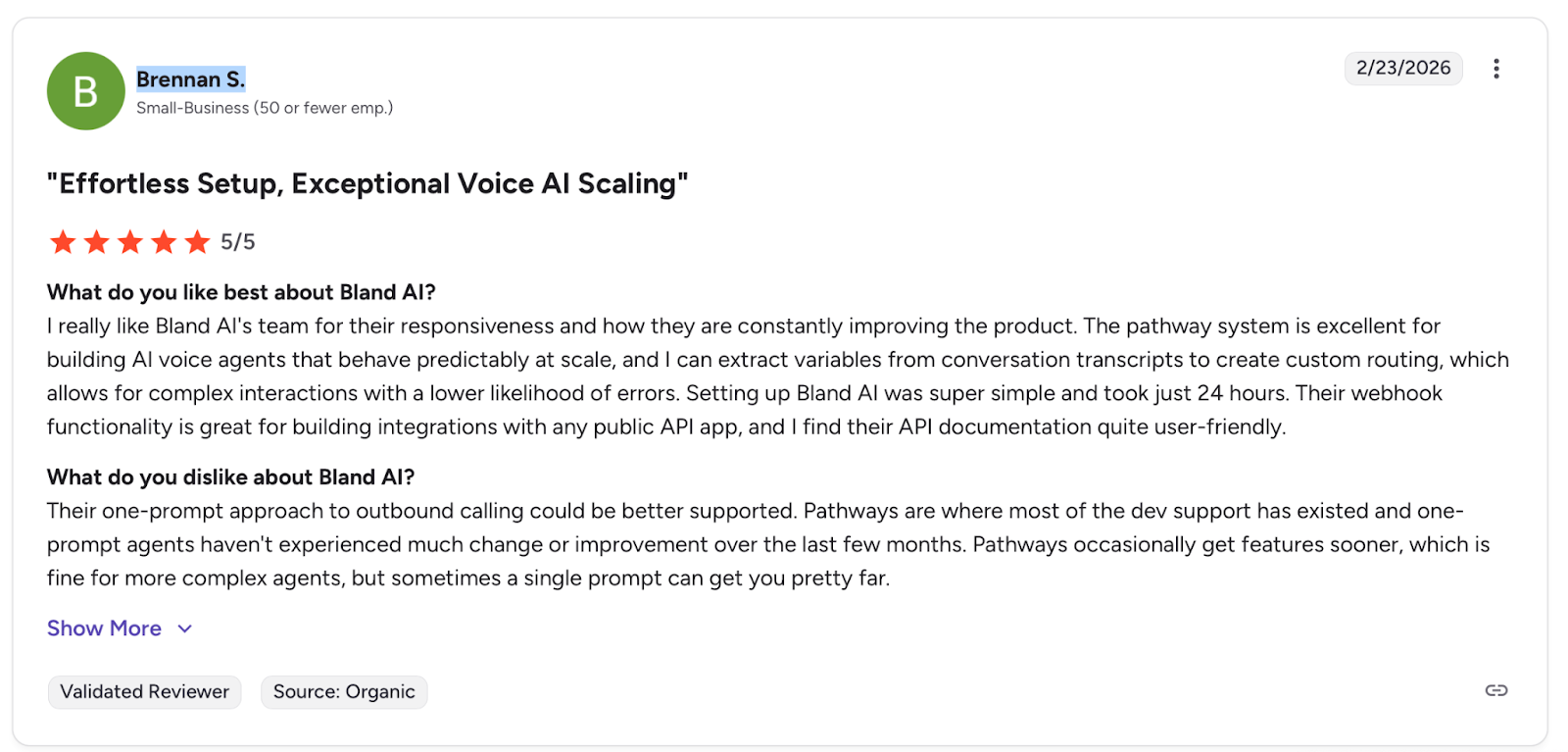Click the Small-Business company size label

[x=265, y=108]
